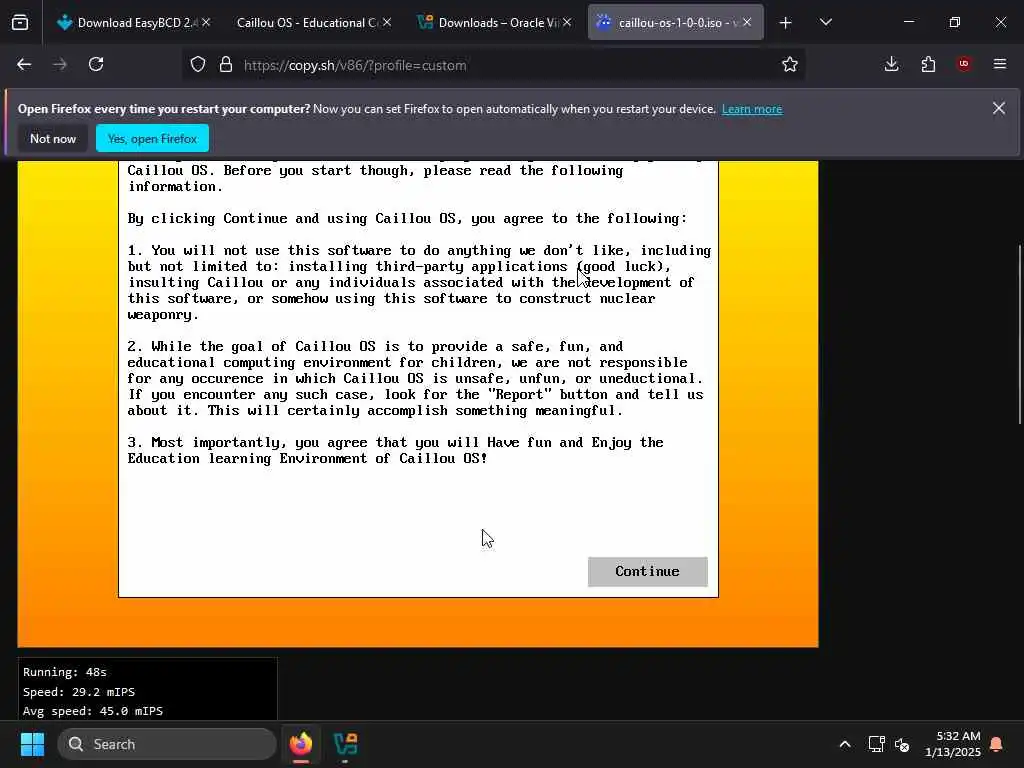Viewport: 1024px width, 768px height.
Task: Open the clock showing 5:32 AM
Action: pyautogui.click(x=953, y=744)
